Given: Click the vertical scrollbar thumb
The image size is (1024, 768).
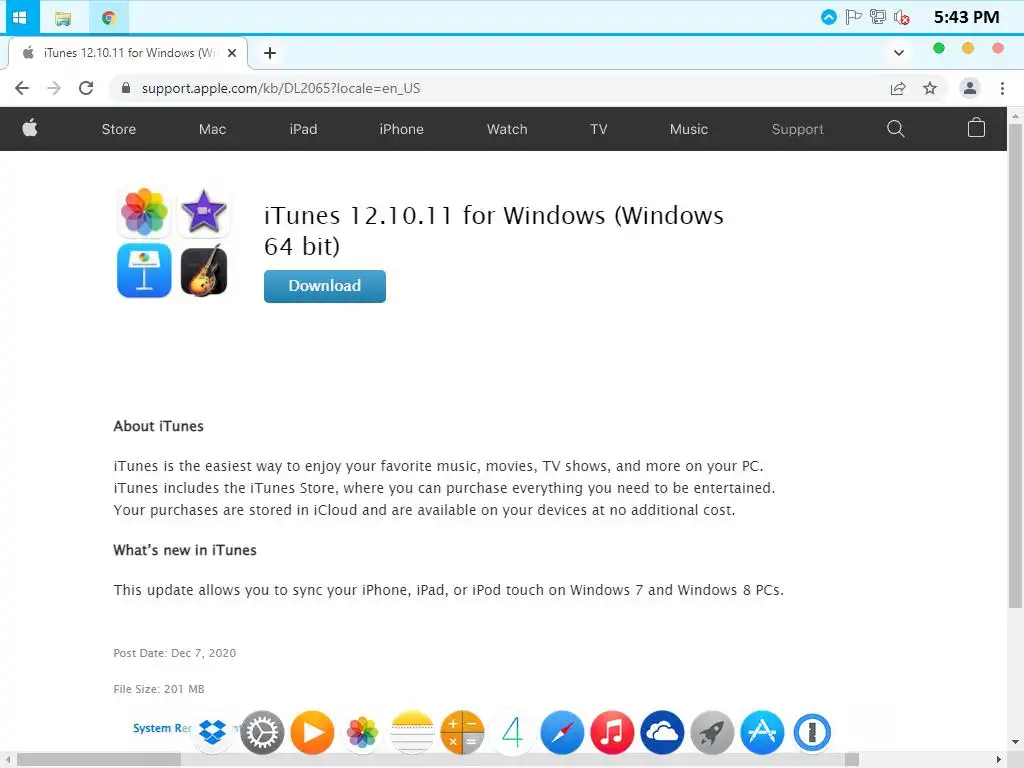Looking at the screenshot, I should point(1016,366).
